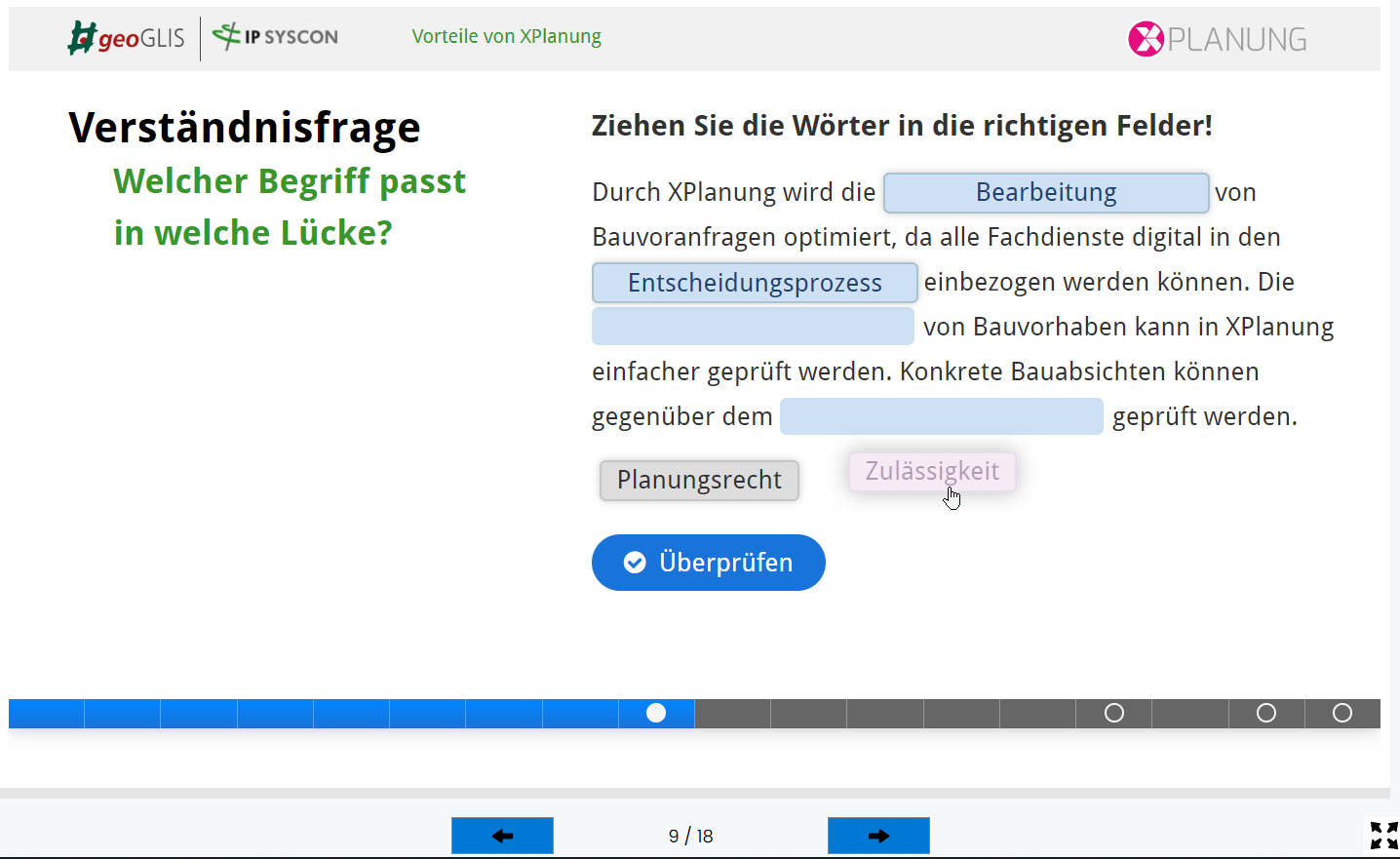This screenshot has width=1400, height=859.
Task: Click the 9 / 18 page counter
Action: click(x=690, y=836)
